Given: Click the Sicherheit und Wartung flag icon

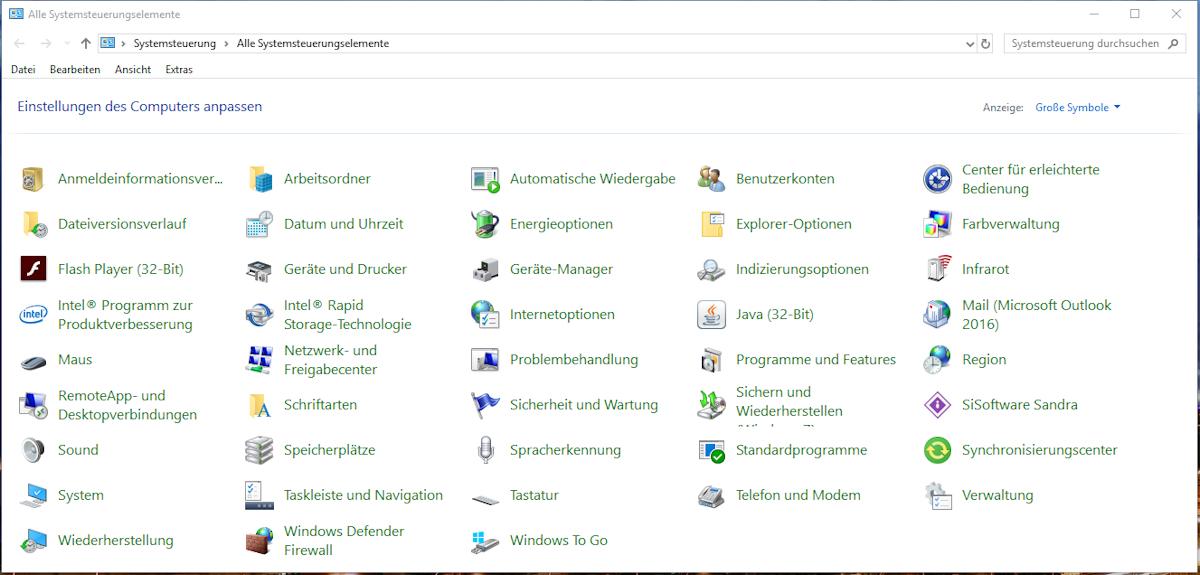Looking at the screenshot, I should coord(485,405).
